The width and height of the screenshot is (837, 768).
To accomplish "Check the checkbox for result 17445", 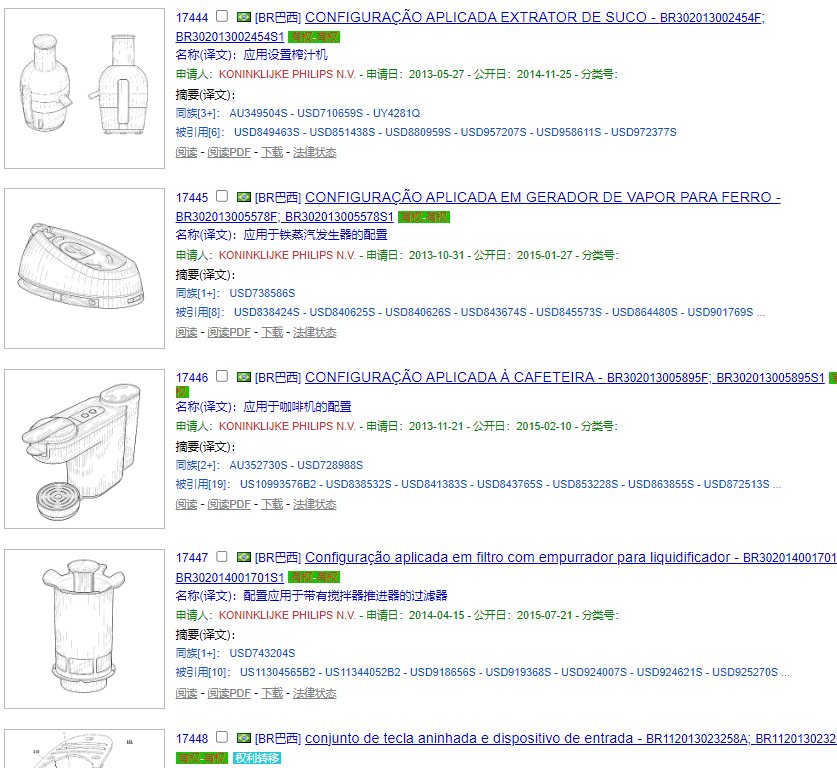I will pos(222,196).
